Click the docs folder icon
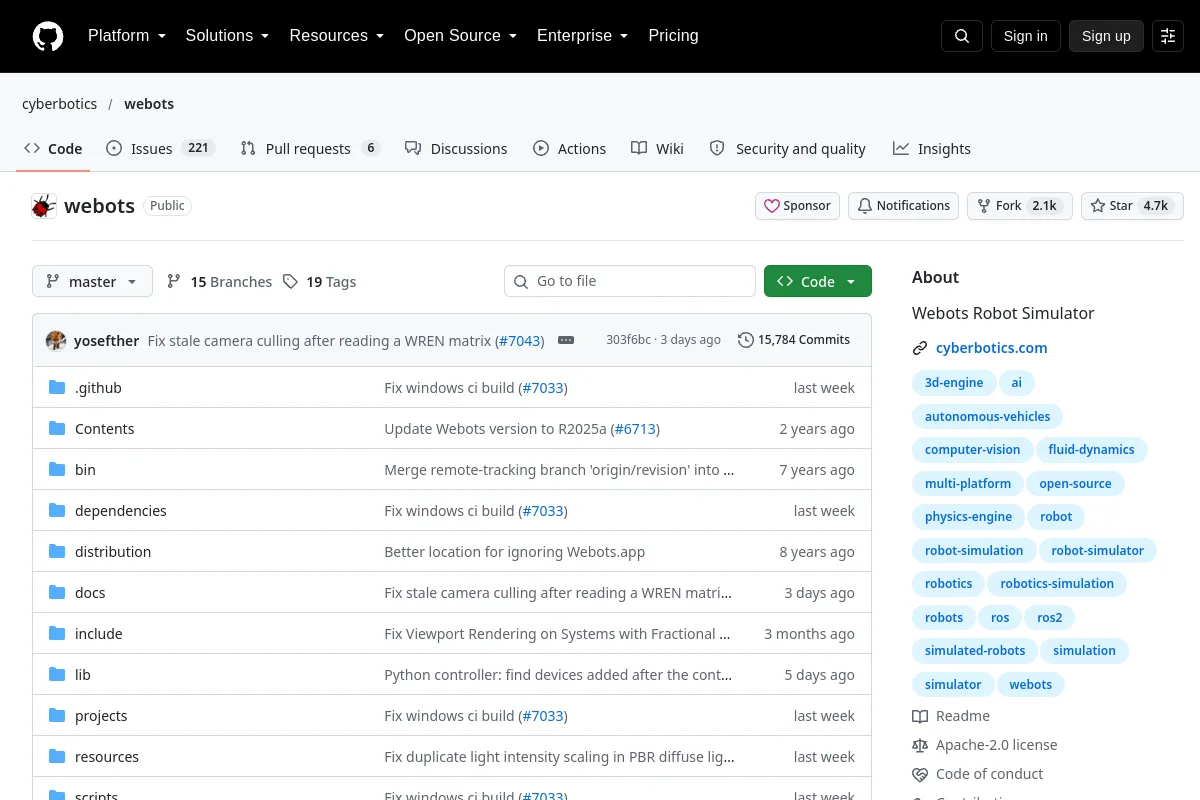The height and width of the screenshot is (800, 1200). click(x=57, y=593)
